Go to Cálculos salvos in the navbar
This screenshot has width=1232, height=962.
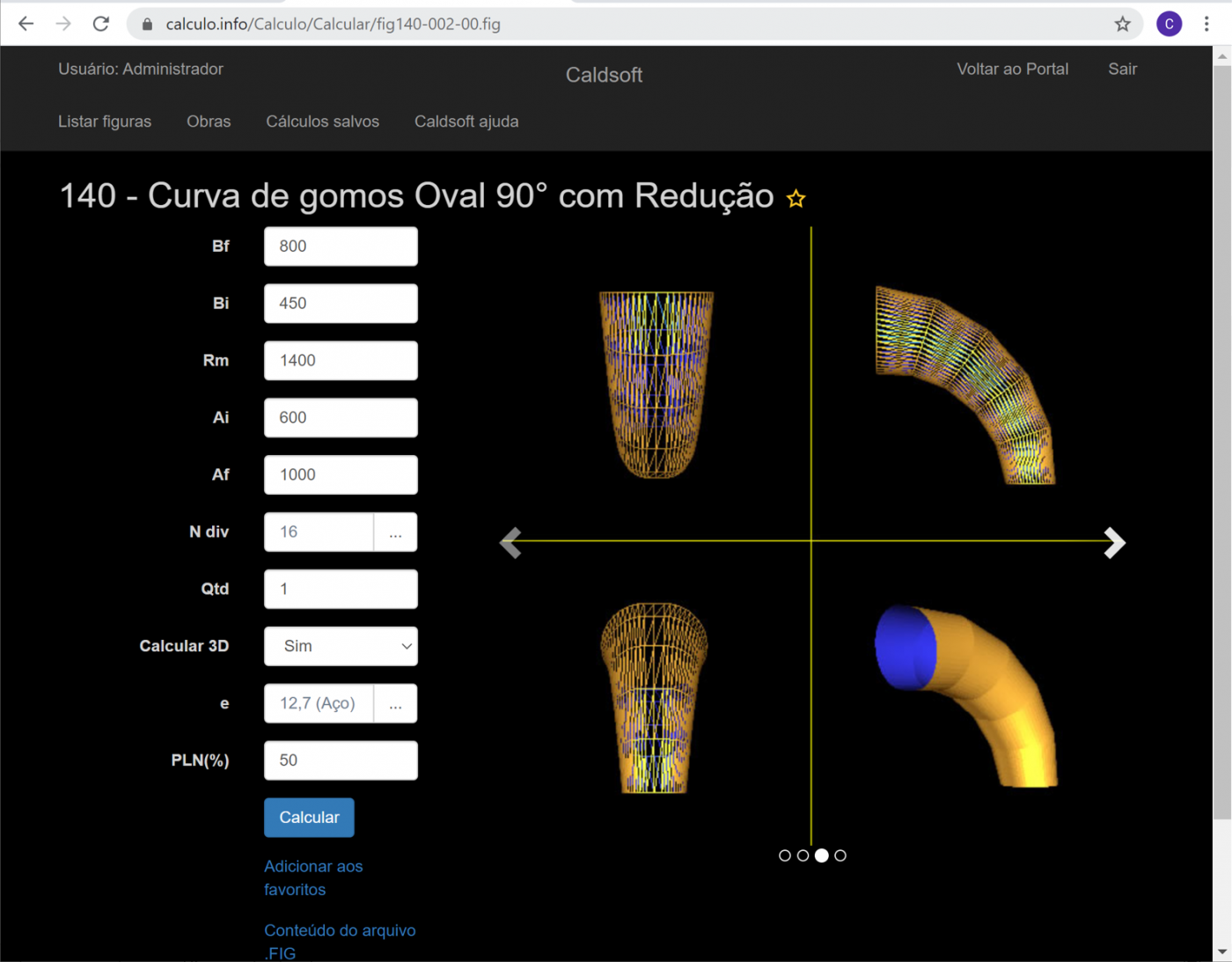pyautogui.click(x=322, y=121)
